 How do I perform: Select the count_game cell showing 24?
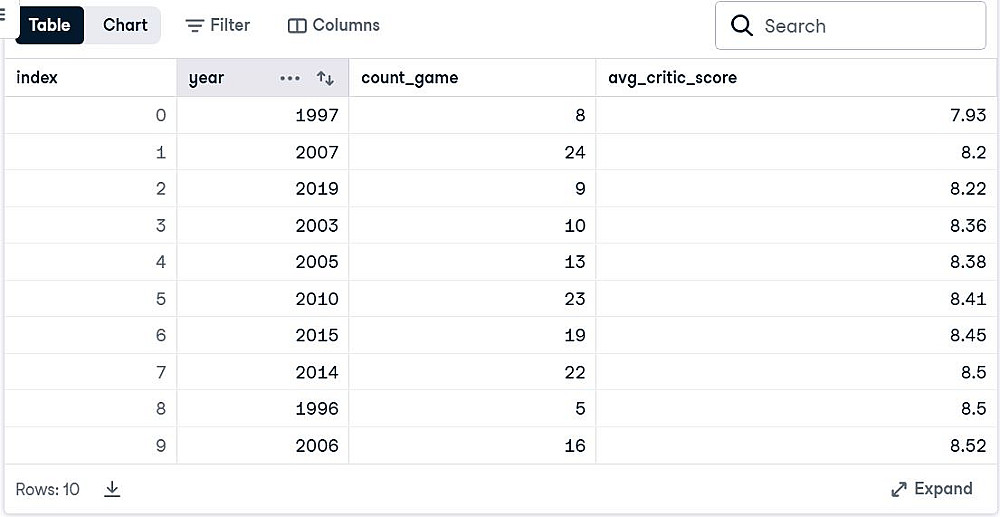574,153
